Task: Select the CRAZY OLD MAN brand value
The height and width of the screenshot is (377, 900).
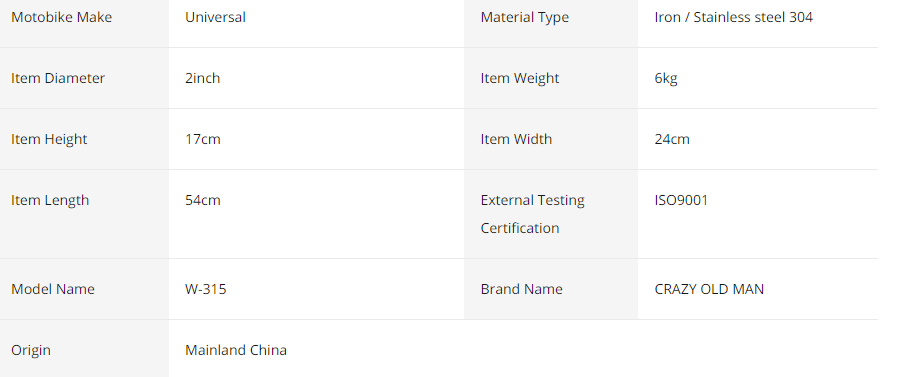Action: coord(709,289)
